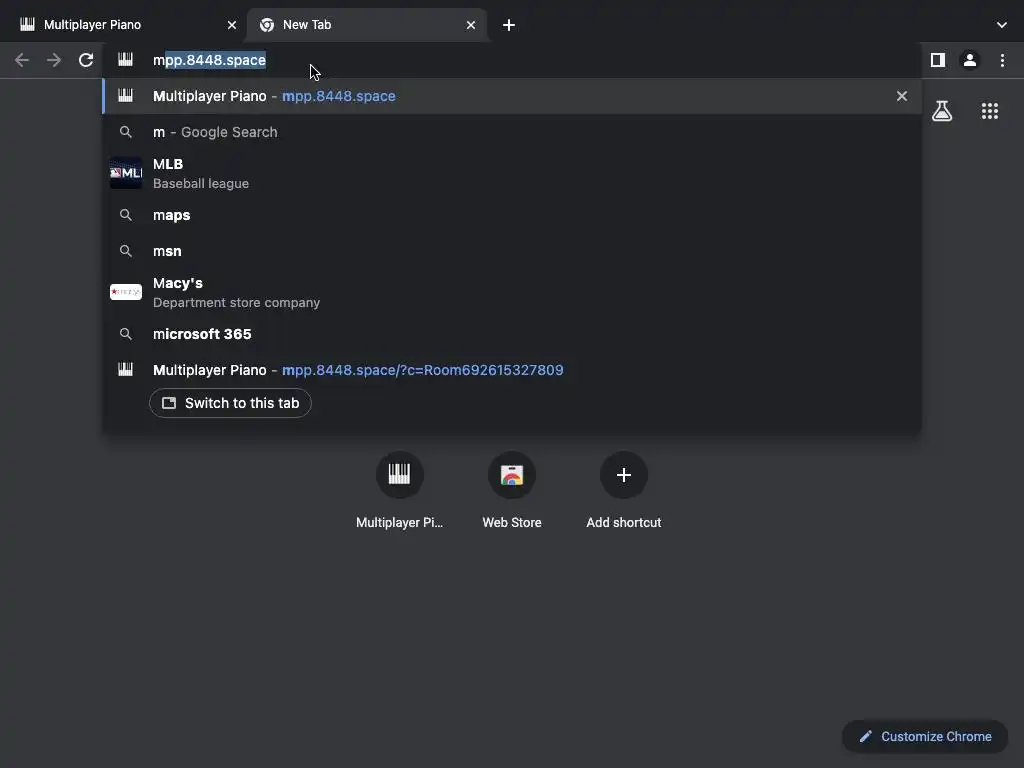1024x768 pixels.
Task: Close the New Tab tab
Action: click(471, 25)
